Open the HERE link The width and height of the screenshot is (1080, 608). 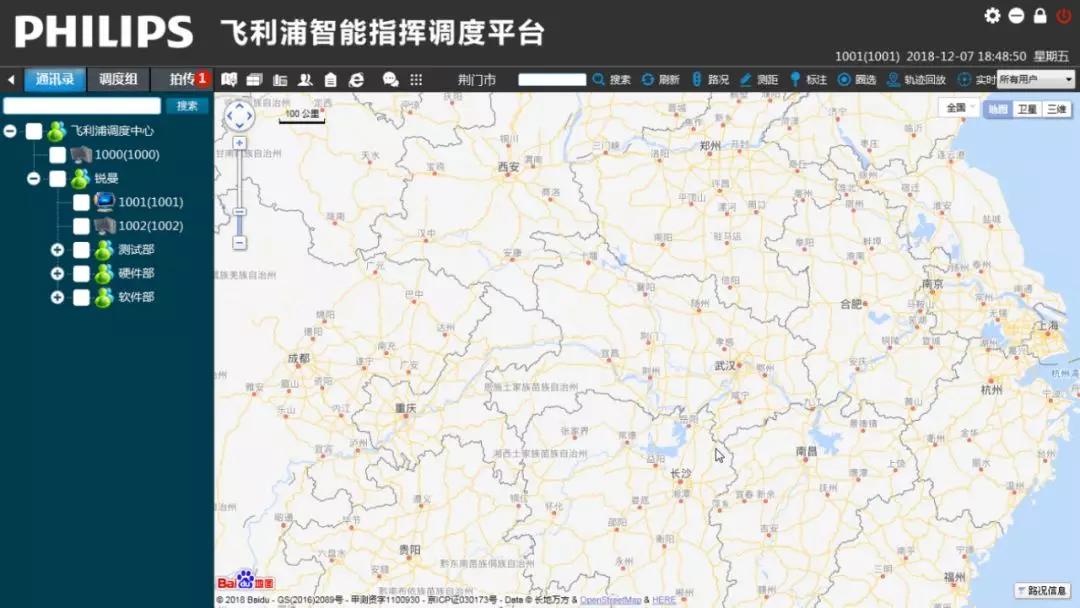pos(664,600)
